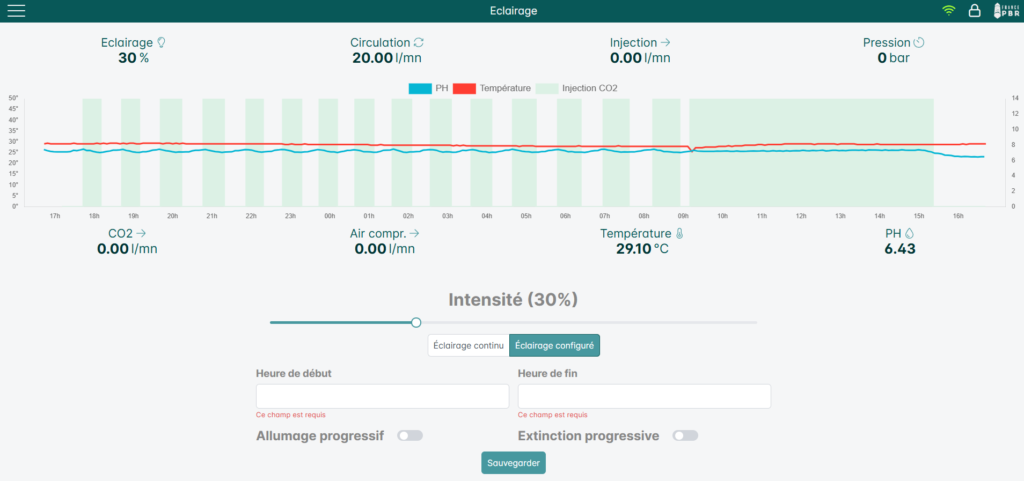Click the gauge icon beside Pression

pos(919,42)
